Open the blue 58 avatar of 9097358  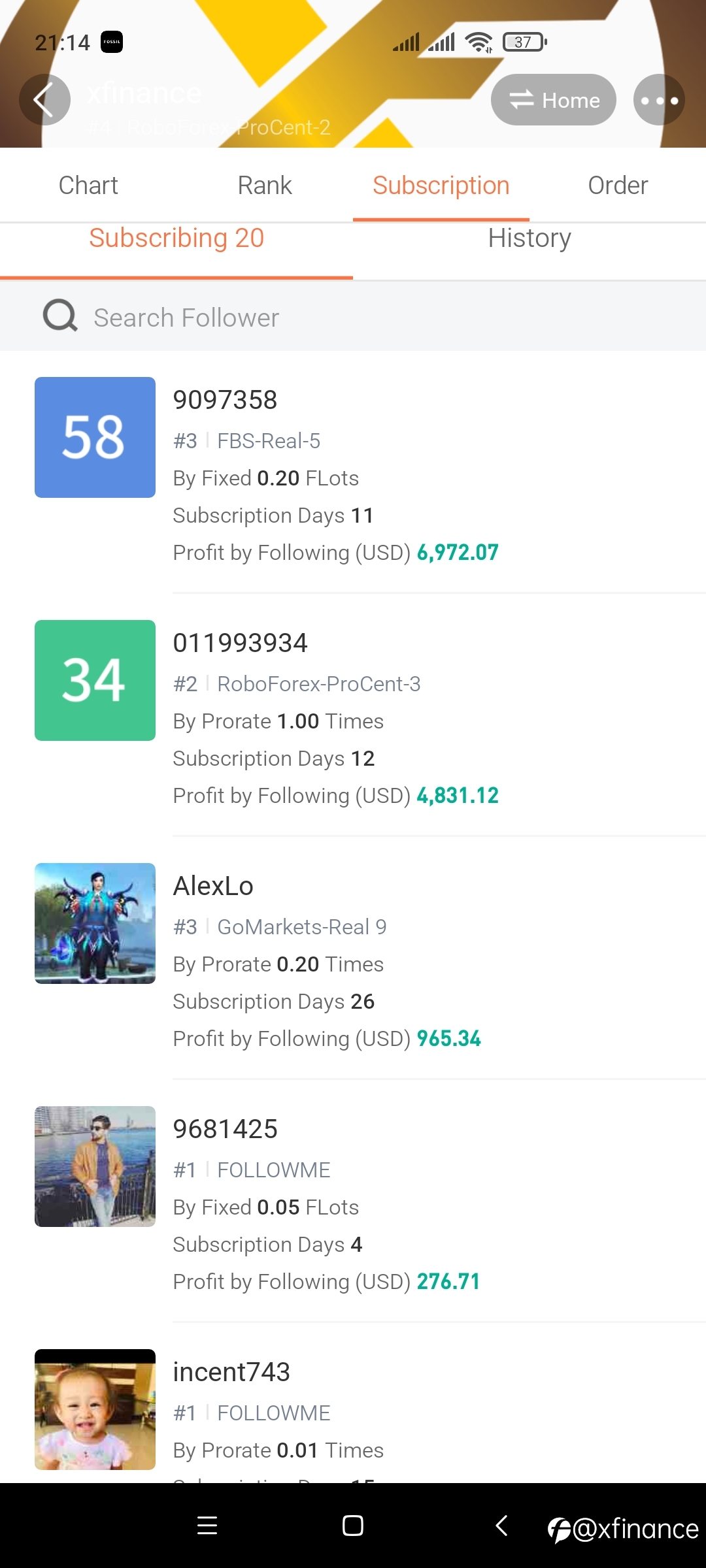(x=95, y=437)
